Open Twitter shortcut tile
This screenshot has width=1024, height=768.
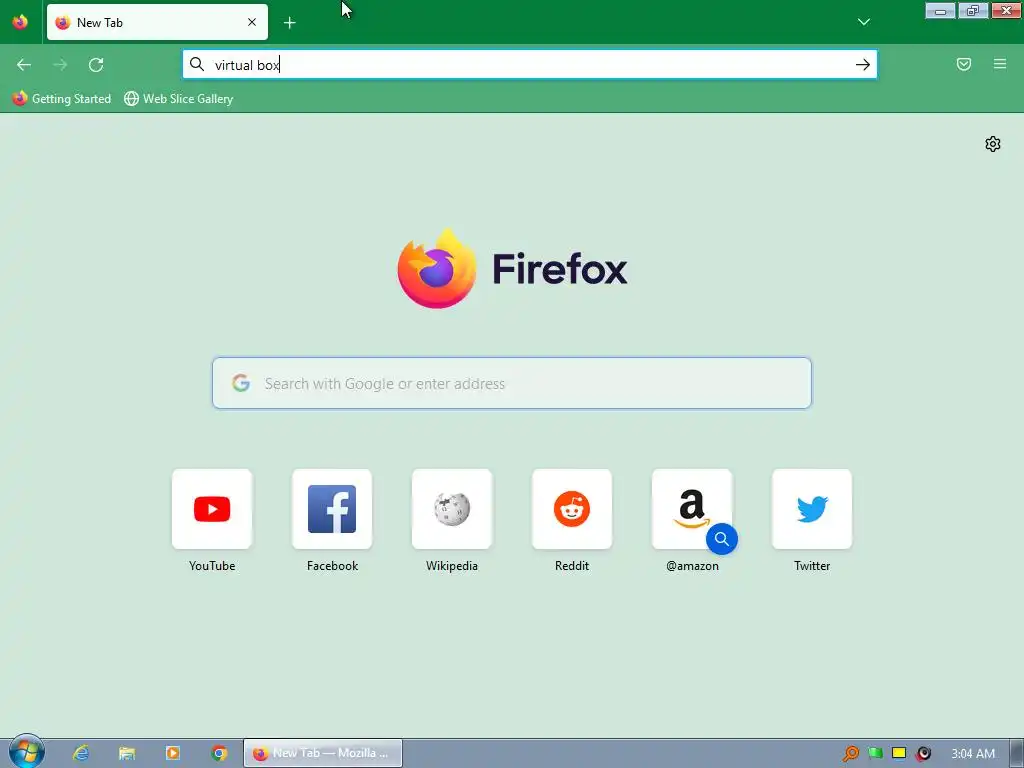tap(812, 509)
